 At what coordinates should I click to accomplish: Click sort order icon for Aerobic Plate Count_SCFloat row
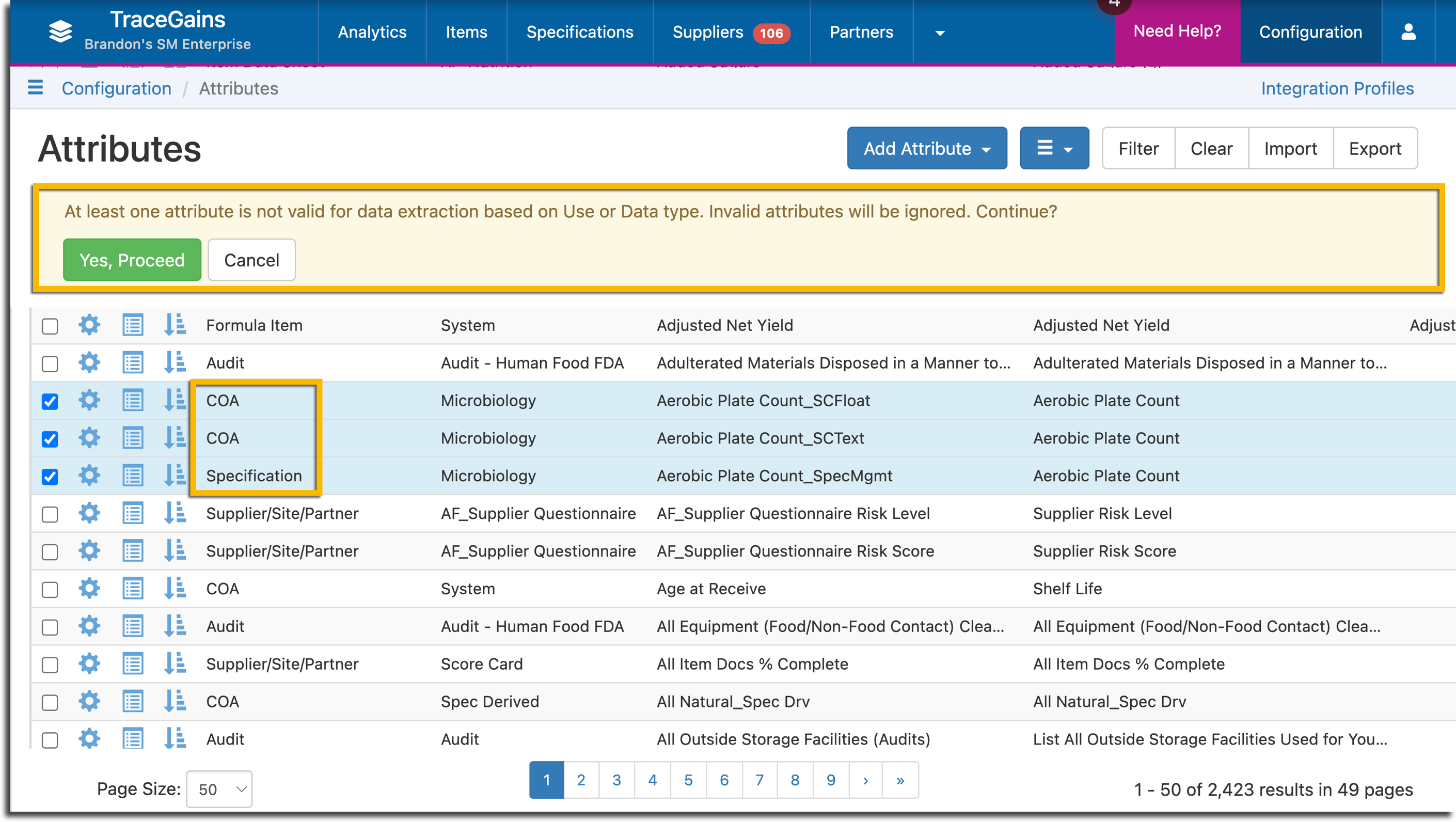click(175, 400)
